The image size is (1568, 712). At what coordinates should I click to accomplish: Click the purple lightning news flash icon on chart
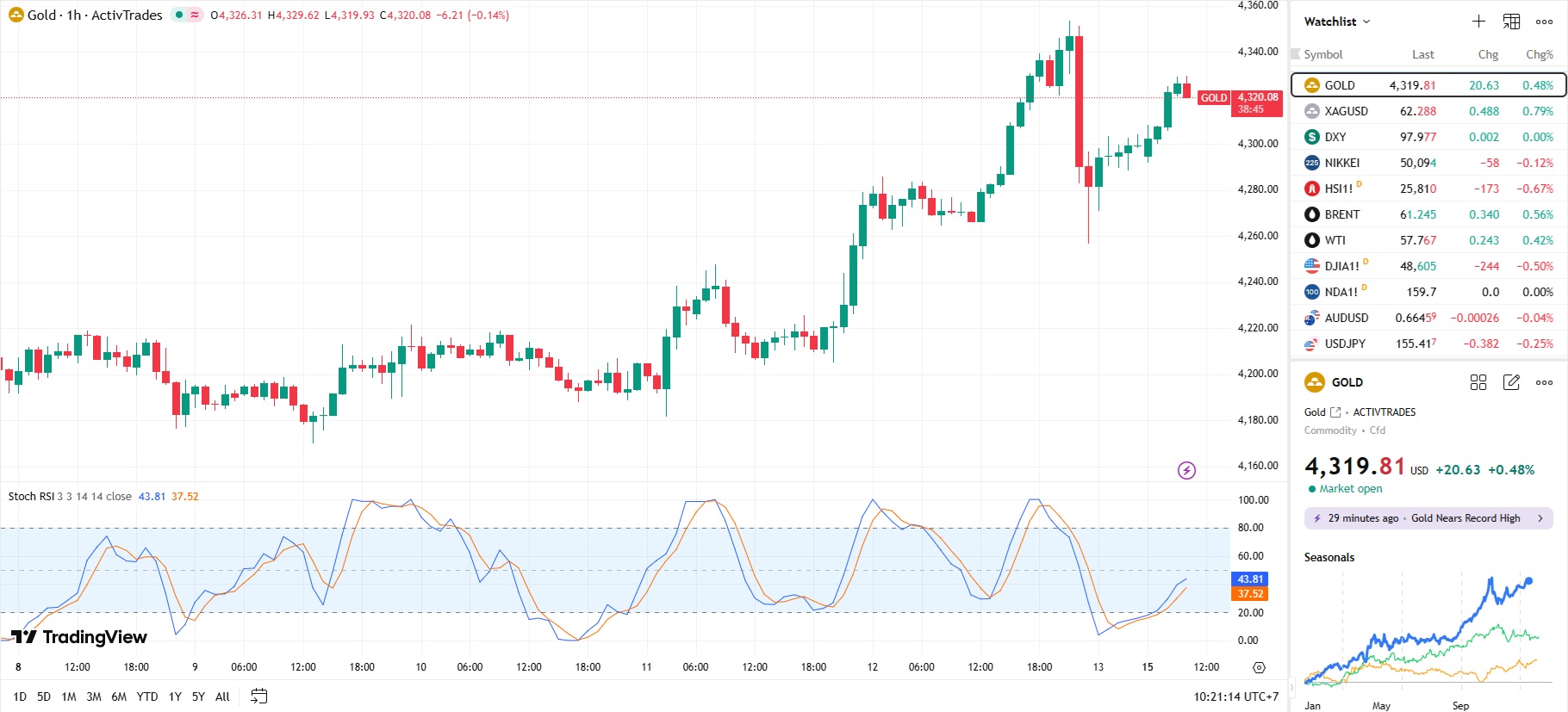tap(1186, 470)
